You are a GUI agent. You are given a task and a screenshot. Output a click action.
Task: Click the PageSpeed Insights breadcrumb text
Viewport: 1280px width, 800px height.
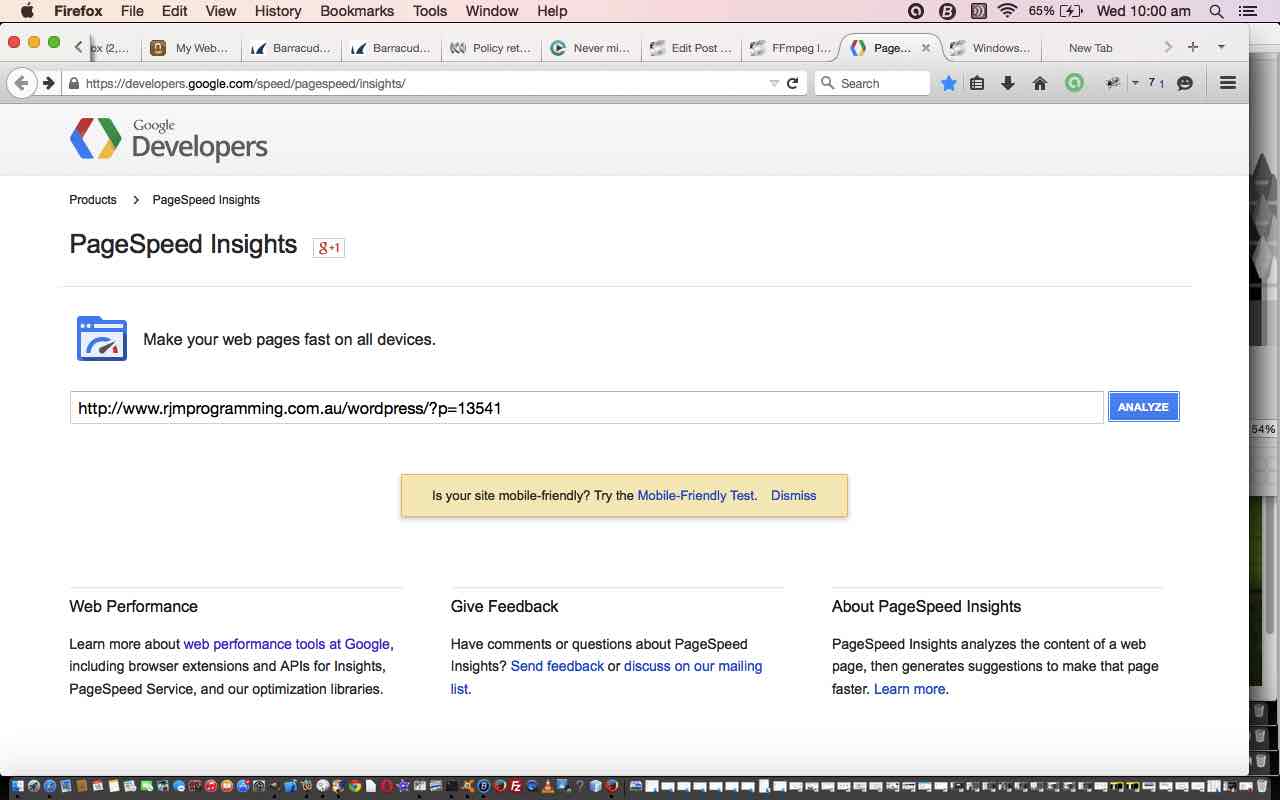coord(206,200)
